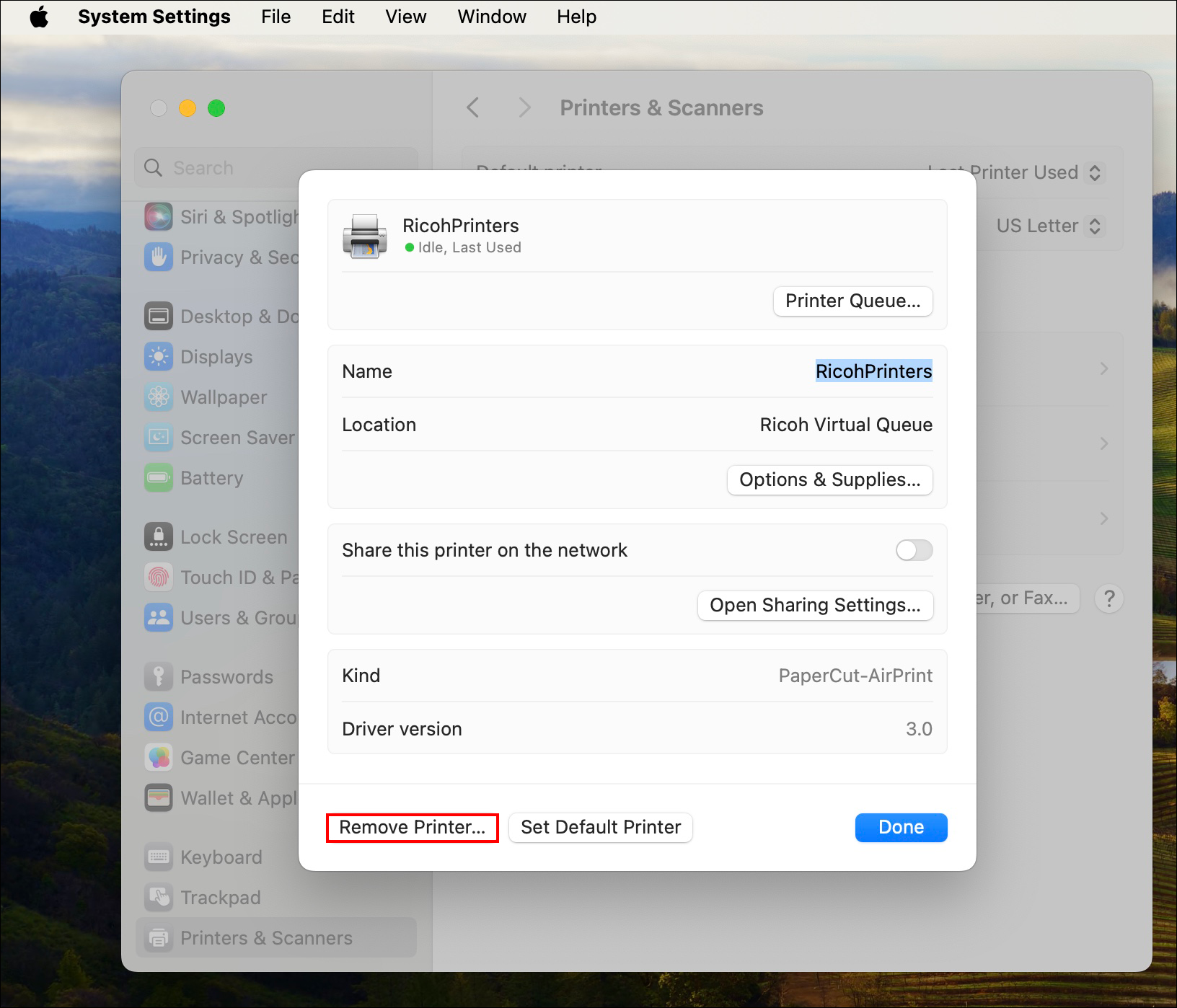Open the Passwords key icon
This screenshot has height=1008, width=1177.
[159, 677]
